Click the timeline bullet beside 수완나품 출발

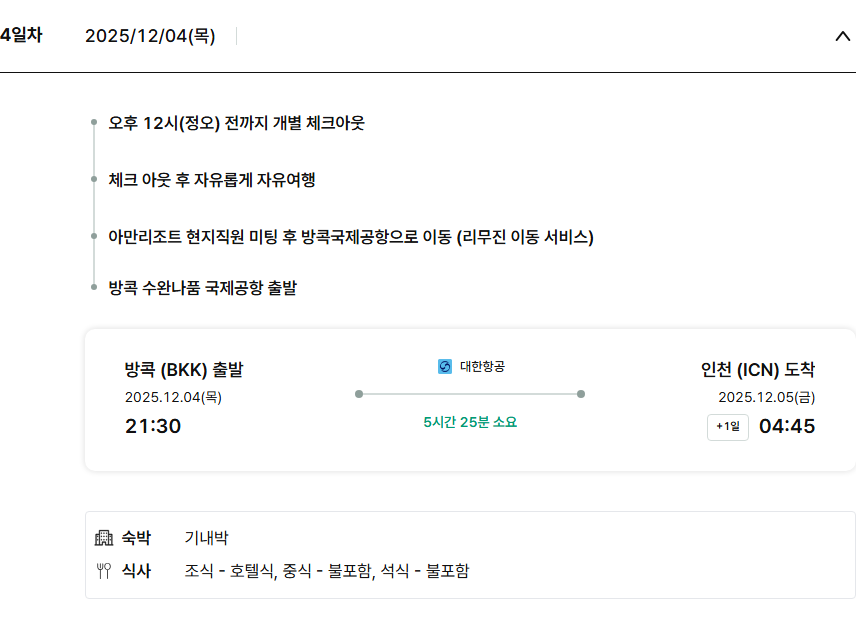pyautogui.click(x=93, y=288)
